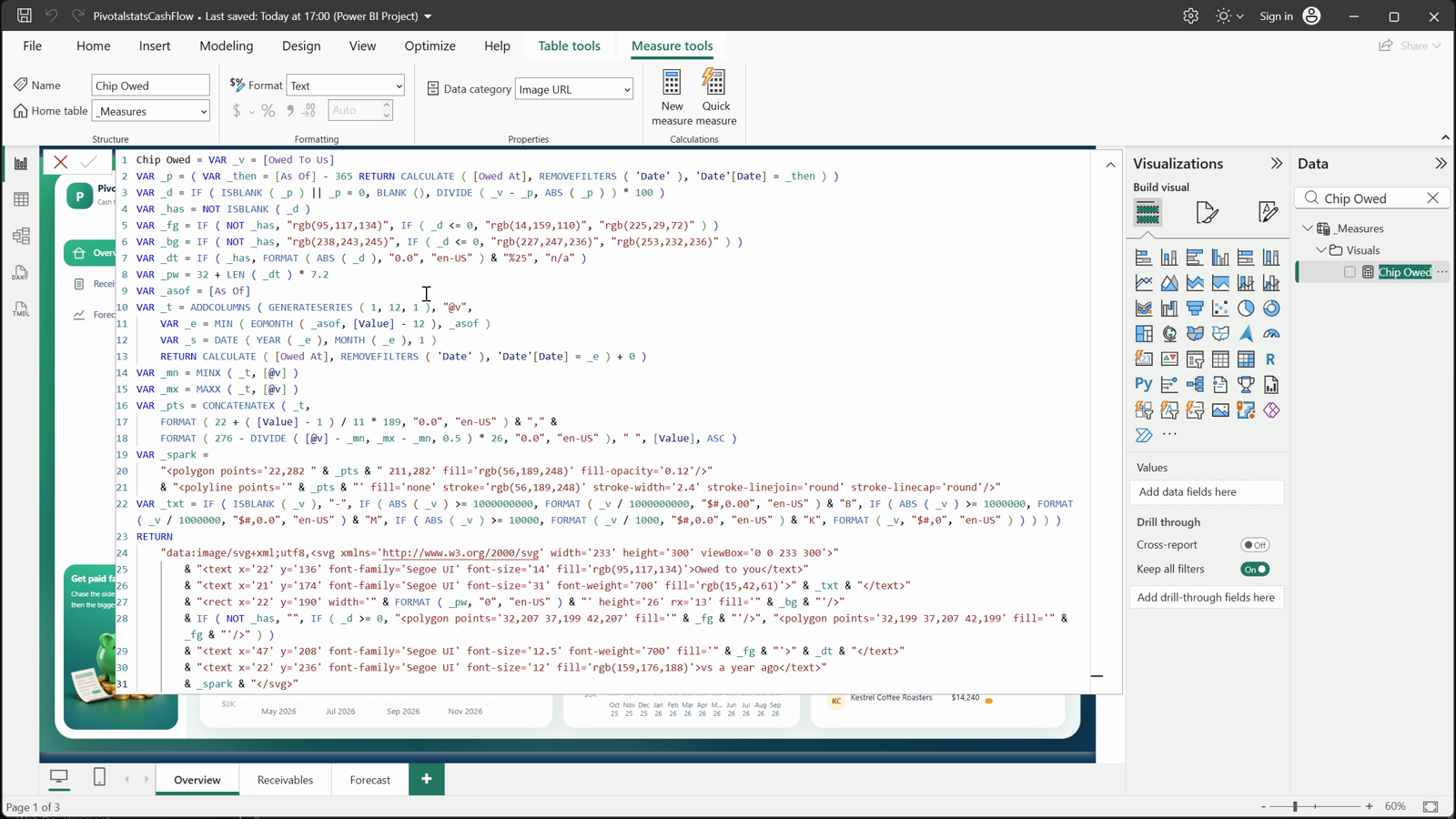The width and height of the screenshot is (1456, 819).
Task: Open Table view from left sidebar
Action: pos(21,199)
